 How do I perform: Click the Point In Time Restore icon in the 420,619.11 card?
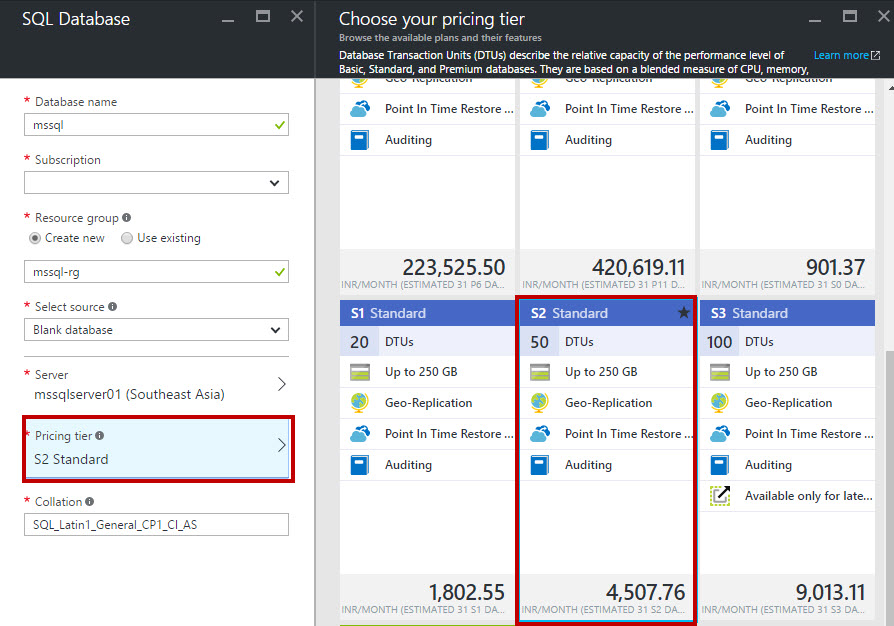(x=540, y=109)
